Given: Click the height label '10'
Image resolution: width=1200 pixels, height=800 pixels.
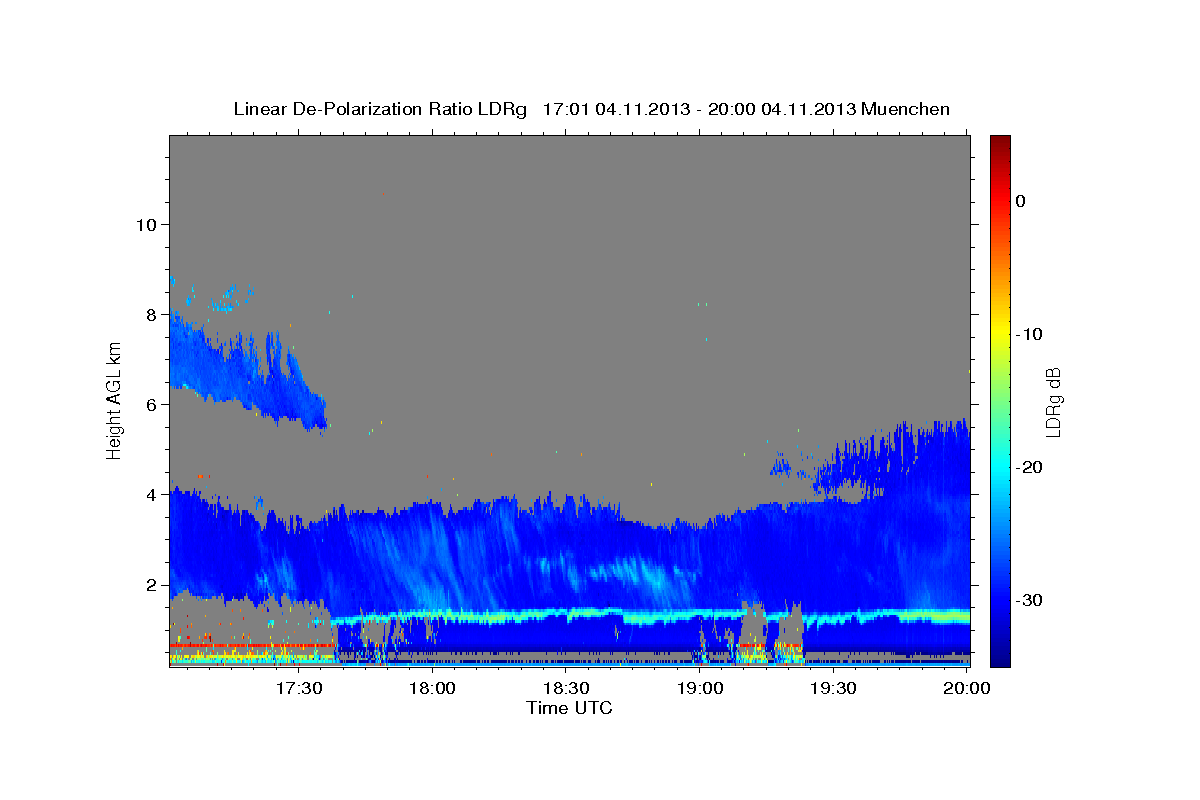Looking at the screenshot, I should point(146,224).
